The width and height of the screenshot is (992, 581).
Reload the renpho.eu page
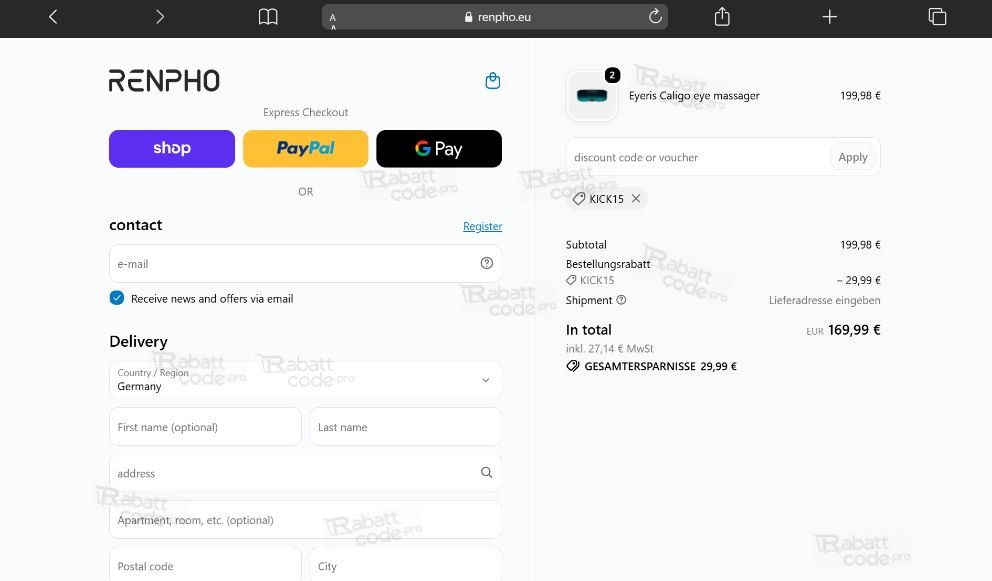click(655, 16)
